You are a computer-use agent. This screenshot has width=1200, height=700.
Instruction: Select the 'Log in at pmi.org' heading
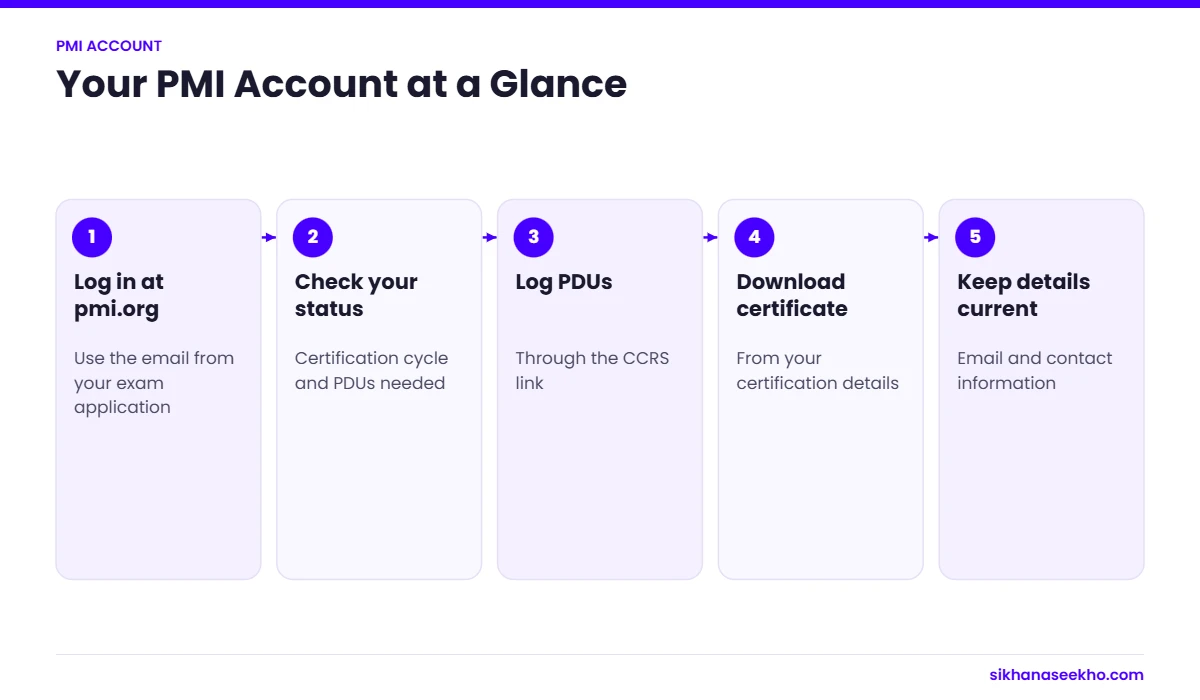pos(119,295)
